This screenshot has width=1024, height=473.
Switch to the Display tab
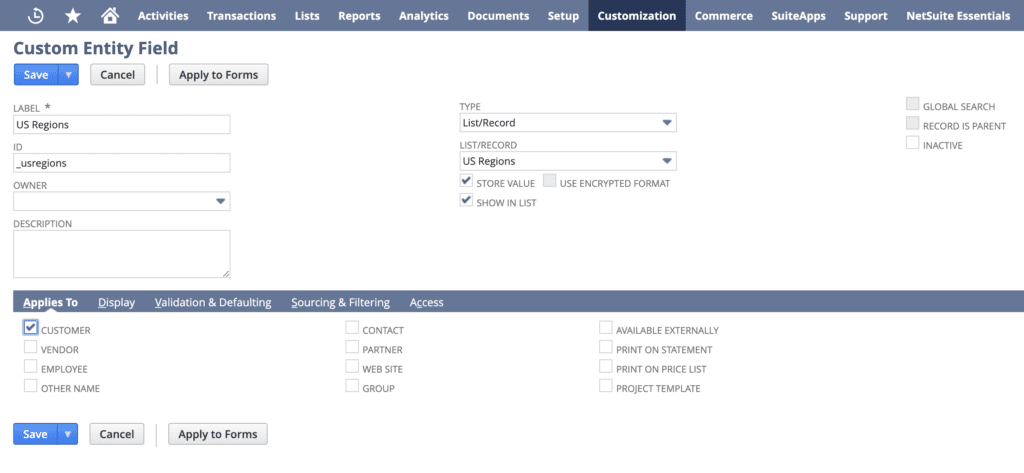pos(116,302)
